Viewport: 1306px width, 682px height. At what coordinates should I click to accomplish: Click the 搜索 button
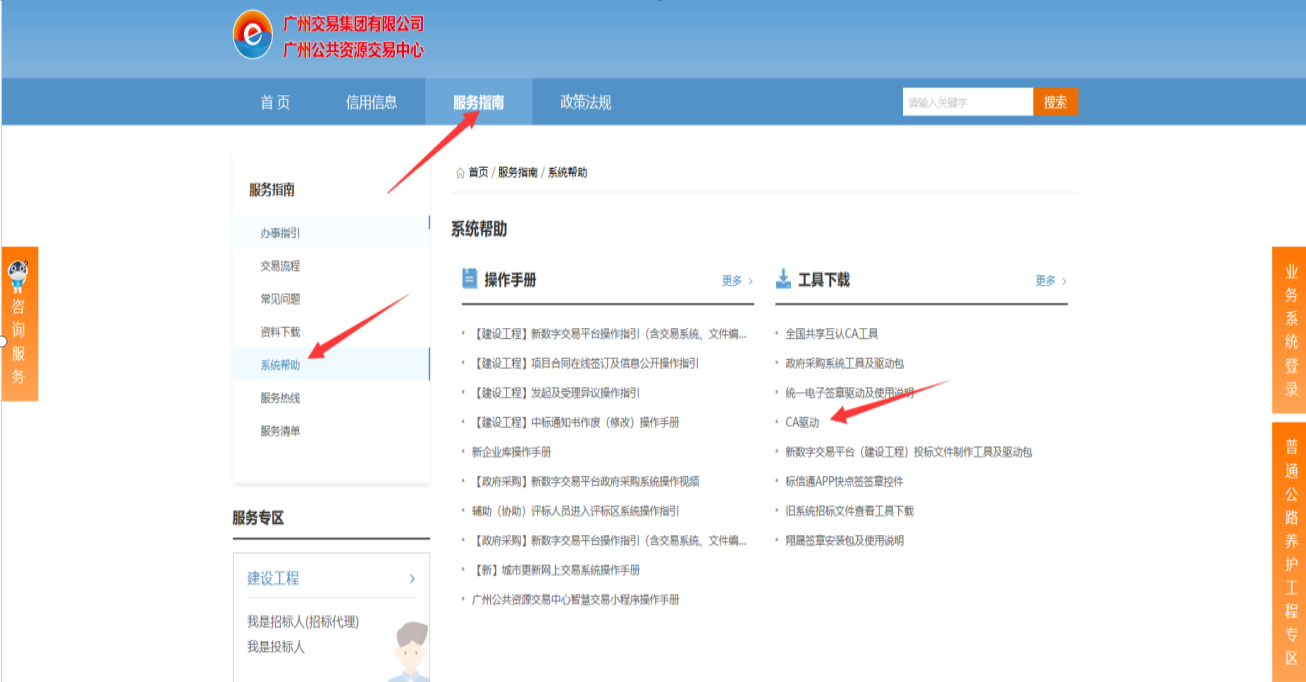(1055, 101)
